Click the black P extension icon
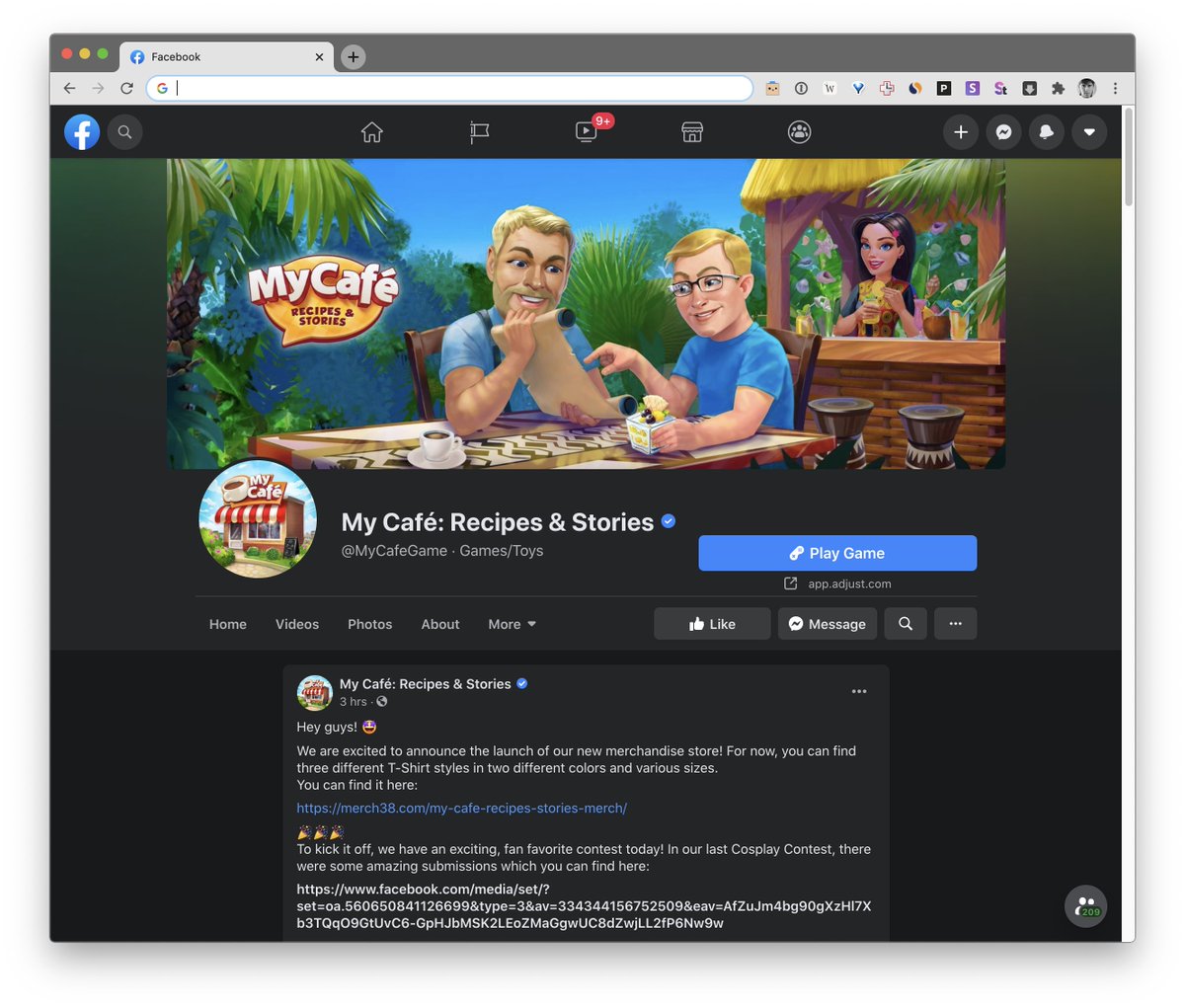The width and height of the screenshot is (1185, 1008). pos(944,88)
